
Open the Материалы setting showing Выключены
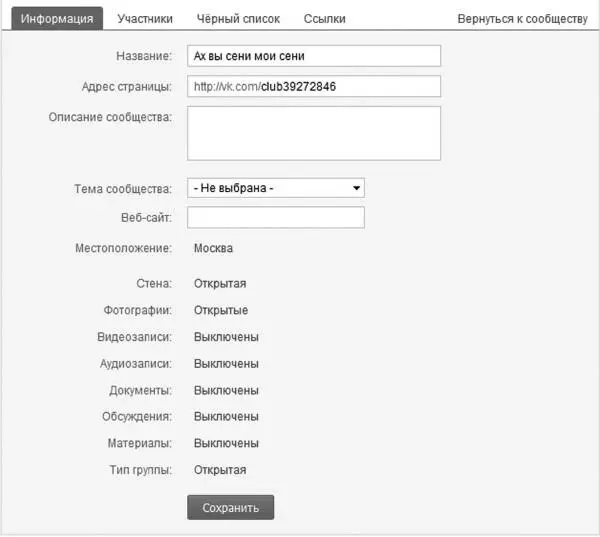point(226,442)
